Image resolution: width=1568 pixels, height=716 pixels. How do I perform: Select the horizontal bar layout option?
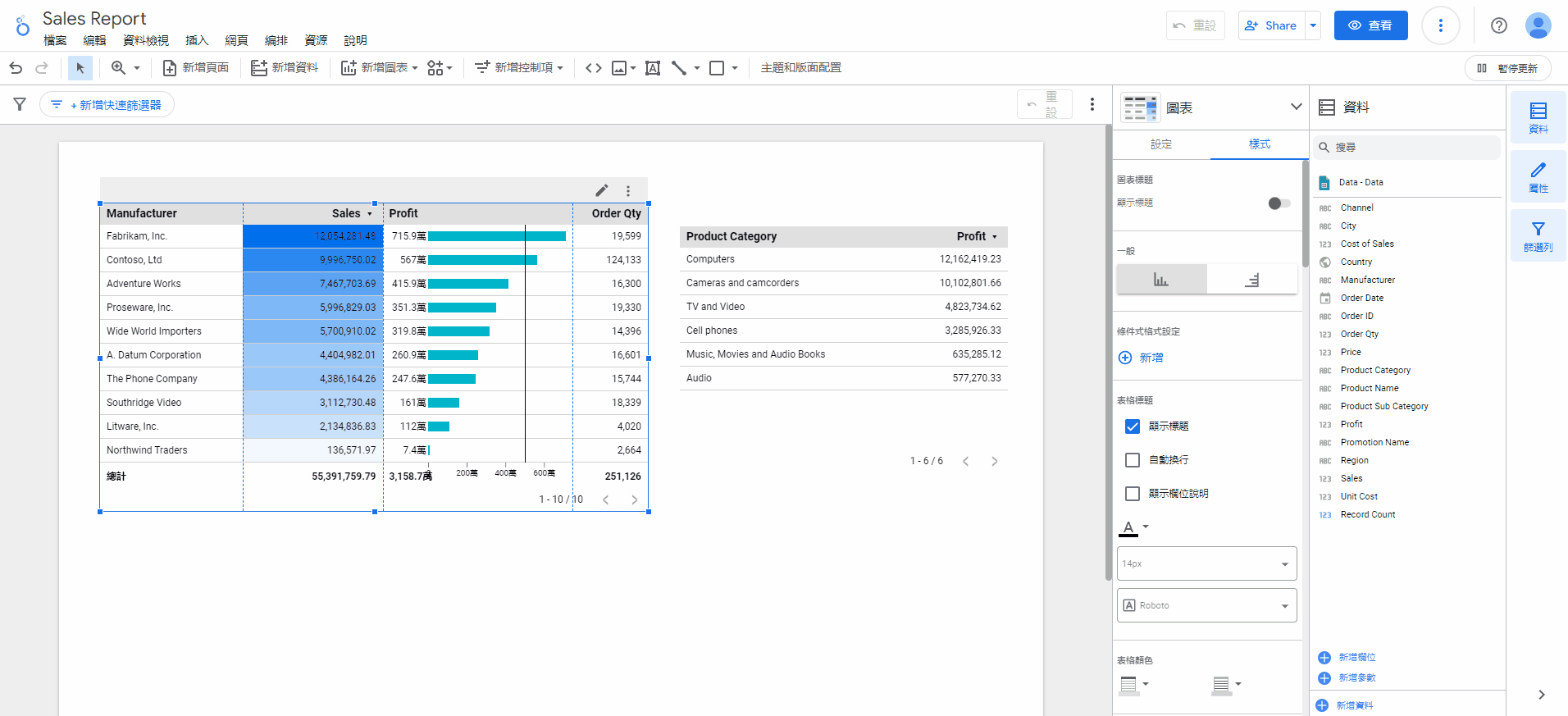pos(1251,280)
